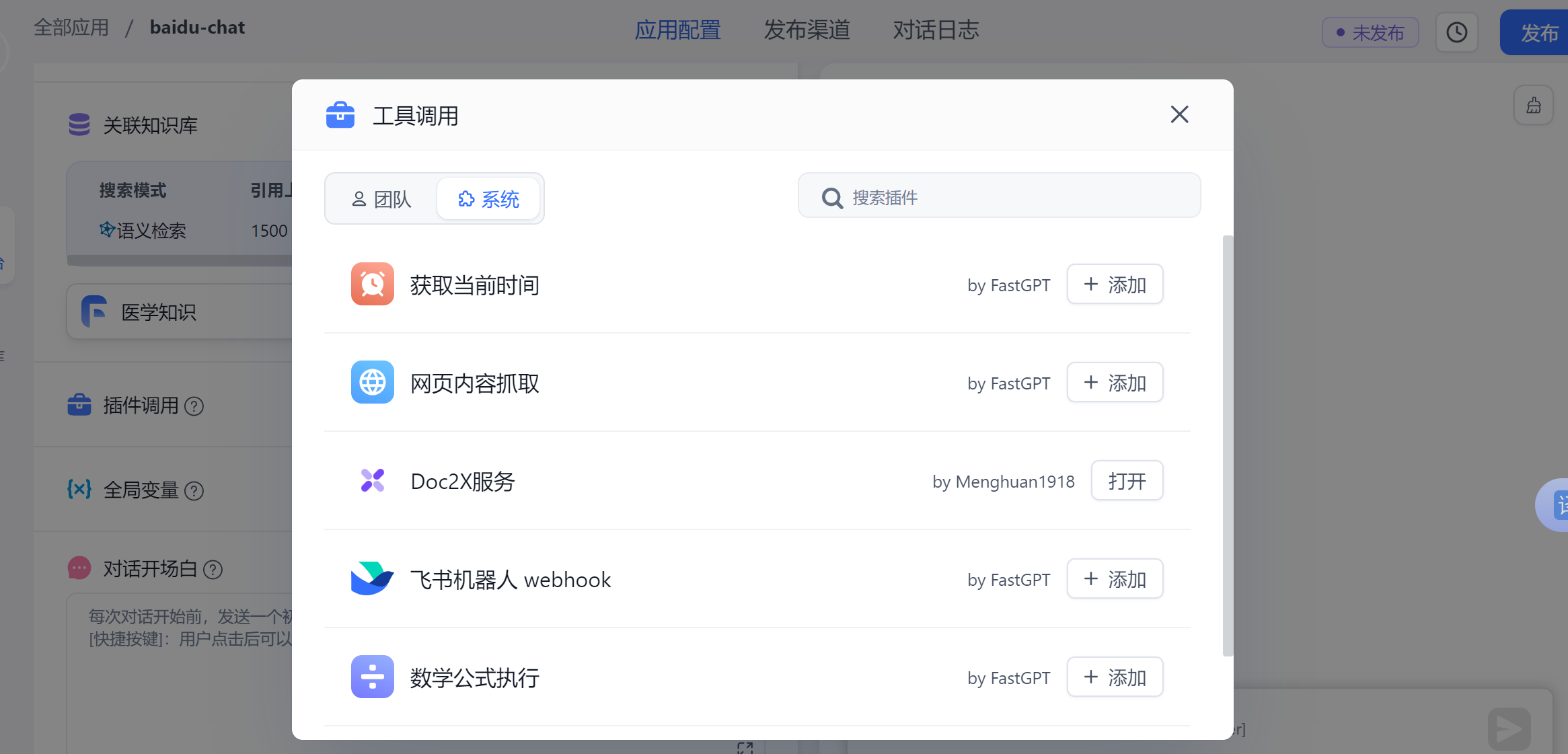Click the clear chat broom icon
This screenshot has height=754, width=1568.
tap(1534, 105)
